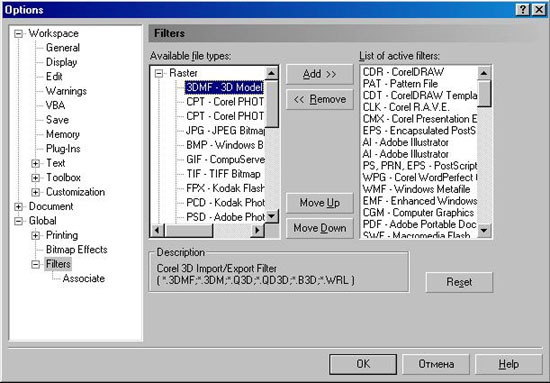Click right arrow of the file types horizontal scrollbar
This screenshot has height=383, width=550.
click(257, 230)
